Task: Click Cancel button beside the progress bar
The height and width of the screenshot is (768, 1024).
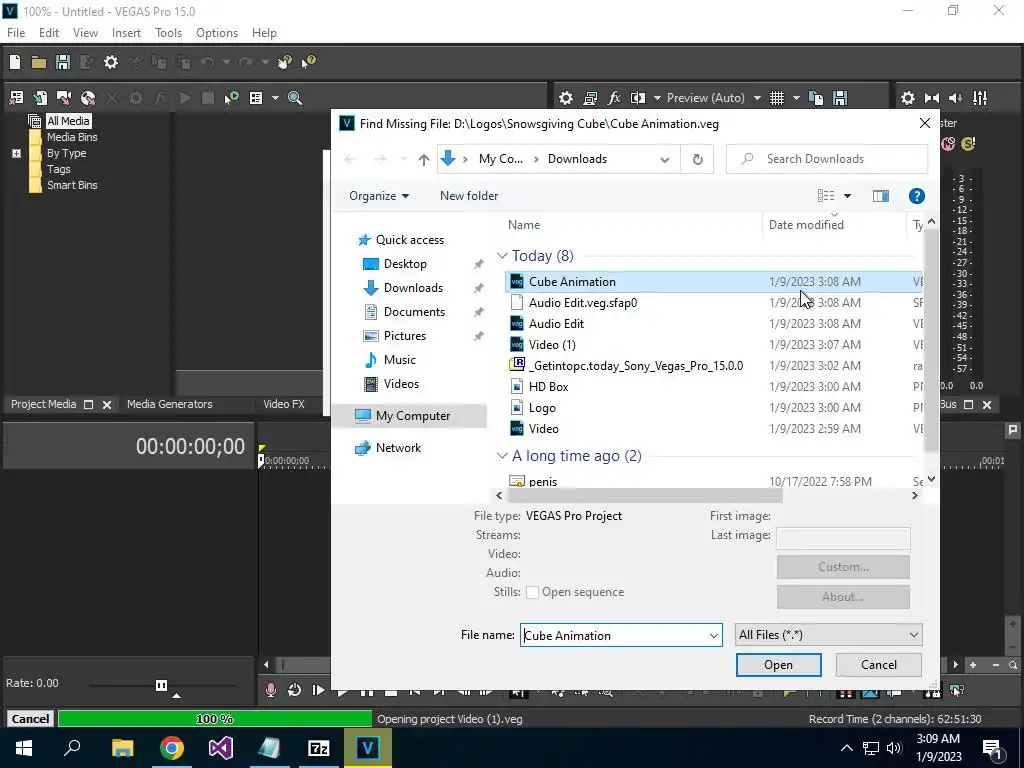Action: pyautogui.click(x=30, y=719)
